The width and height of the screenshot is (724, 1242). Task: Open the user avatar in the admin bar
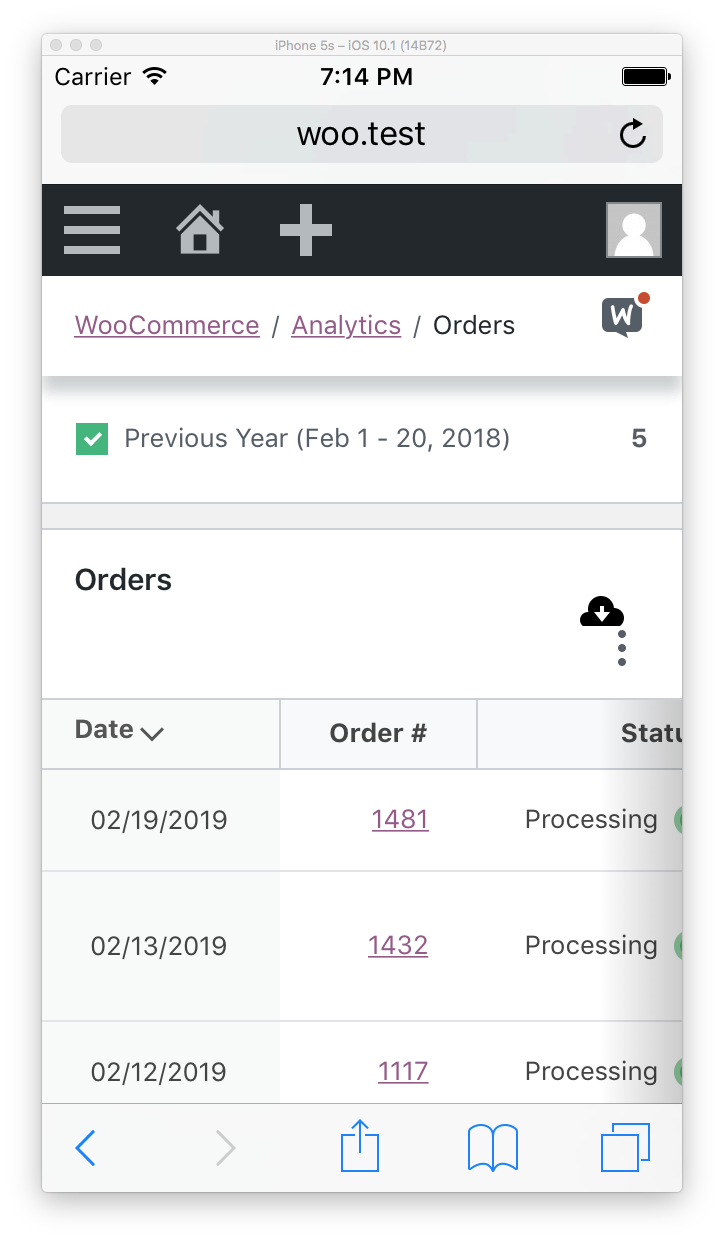[633, 229]
